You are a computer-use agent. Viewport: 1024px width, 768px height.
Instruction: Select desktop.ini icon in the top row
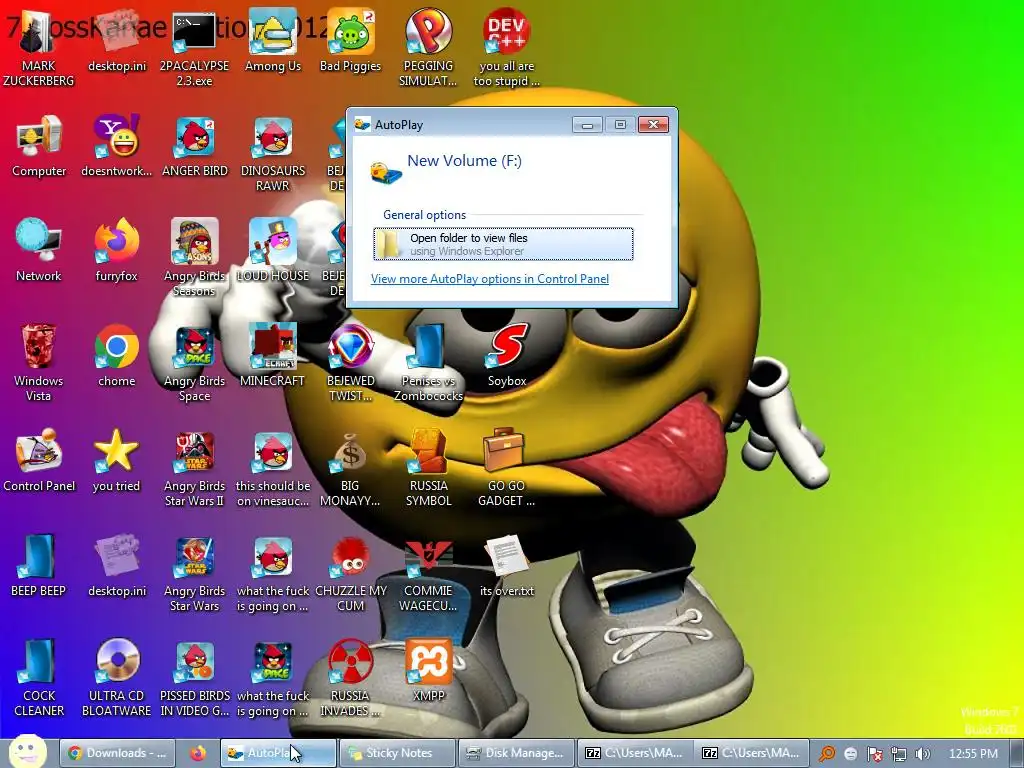coord(116,40)
